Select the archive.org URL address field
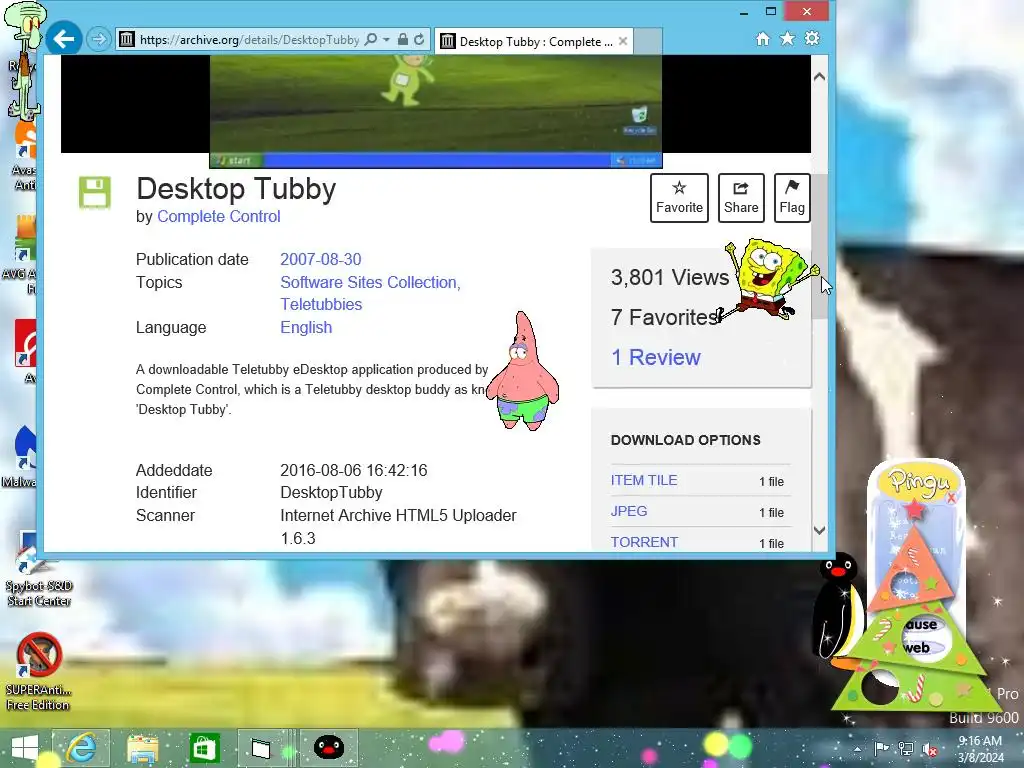 tap(249, 40)
